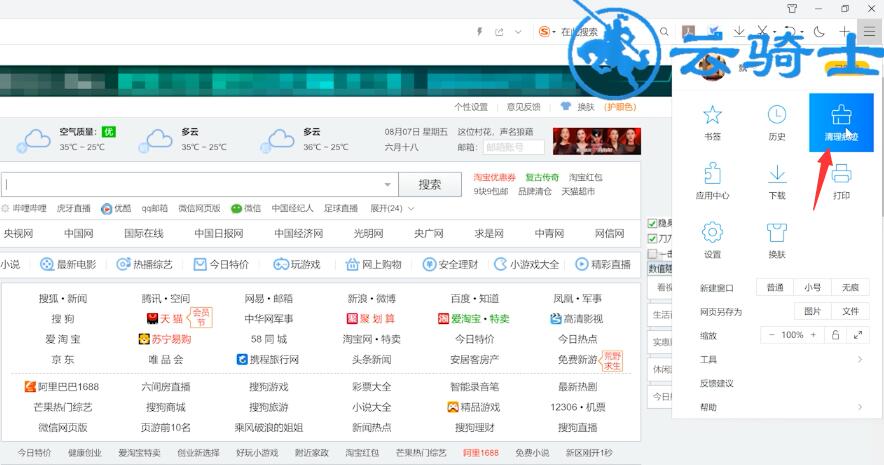Decrease zoom with the minus button
Viewport: 884px width, 465px height.
[771, 335]
